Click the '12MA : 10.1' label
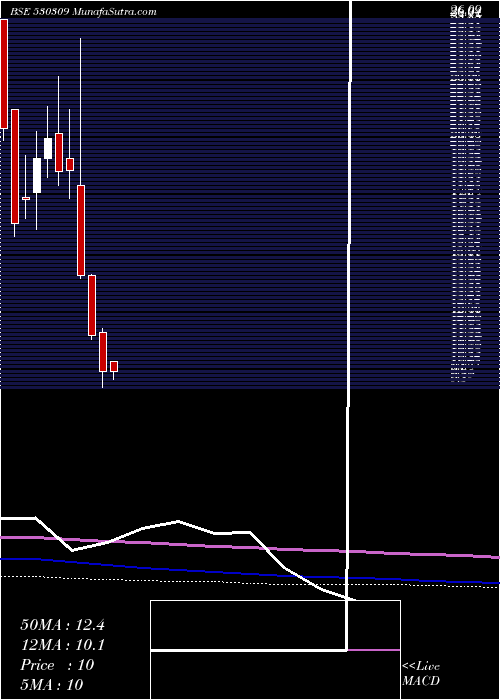The width and height of the screenshot is (500, 700). tap(62, 645)
